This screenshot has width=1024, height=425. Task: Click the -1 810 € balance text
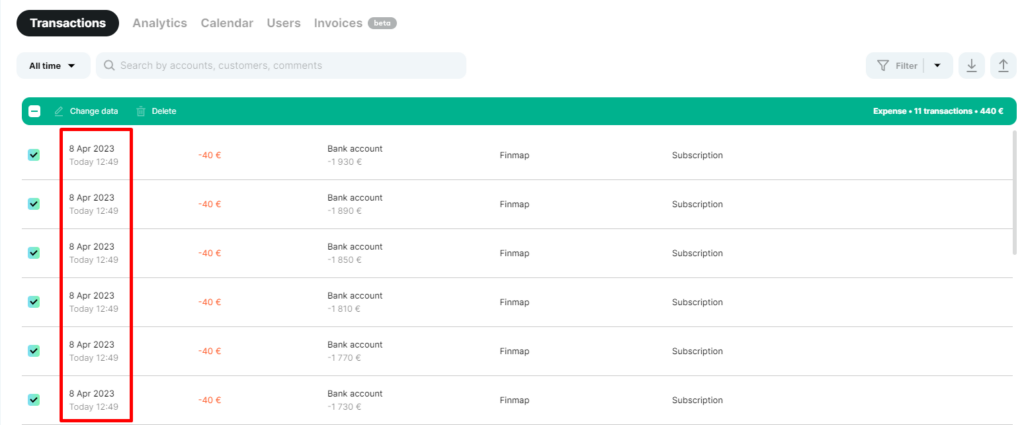tap(344, 309)
